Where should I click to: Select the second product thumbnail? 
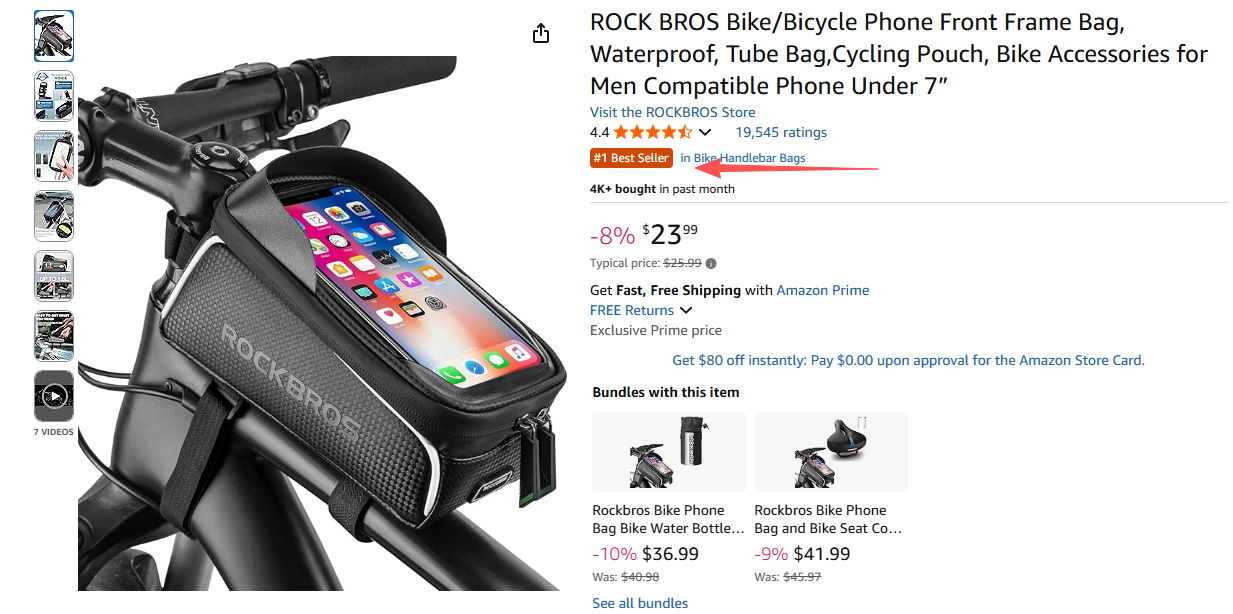[54, 96]
